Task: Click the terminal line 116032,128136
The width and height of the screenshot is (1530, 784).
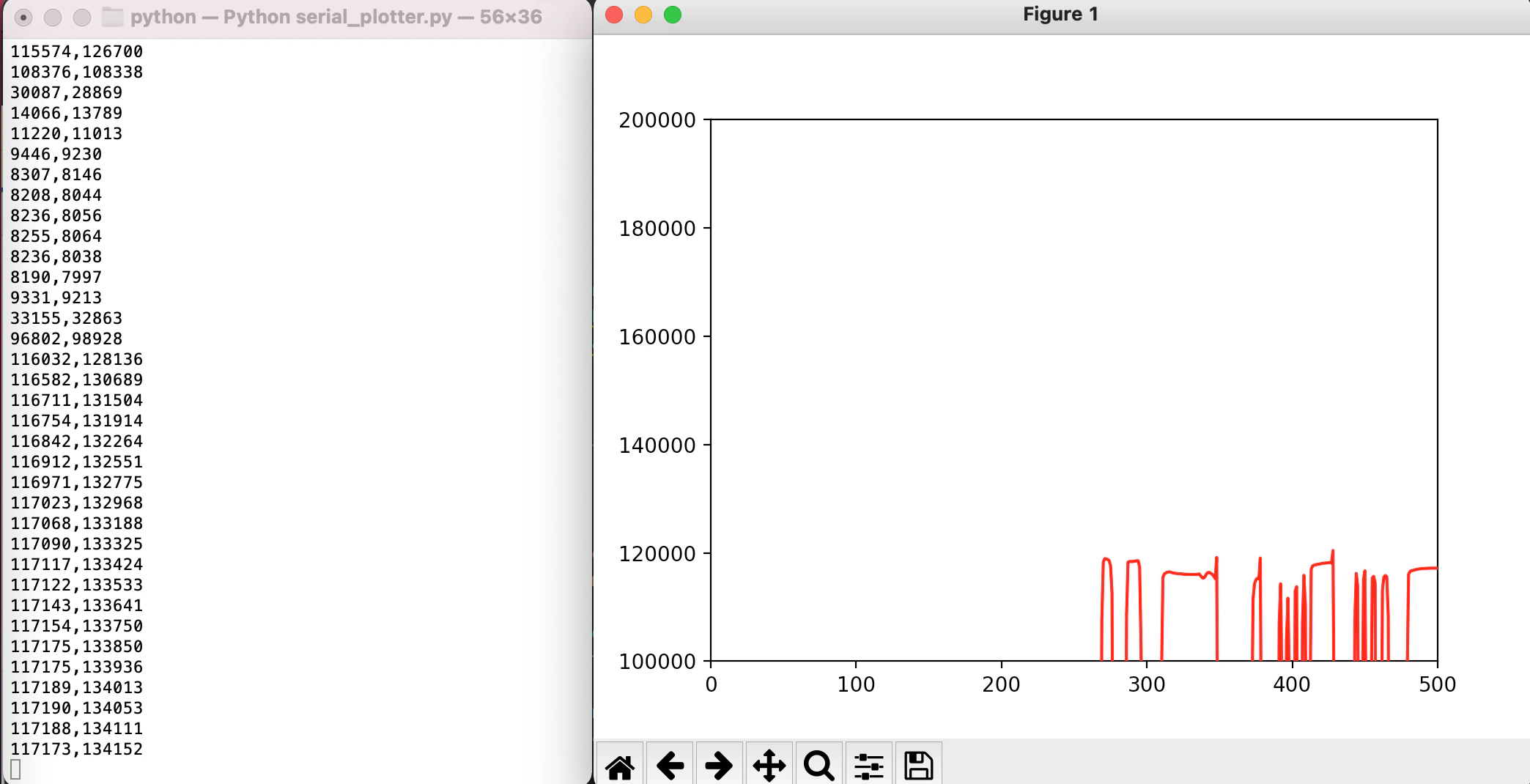Action: [x=76, y=359]
